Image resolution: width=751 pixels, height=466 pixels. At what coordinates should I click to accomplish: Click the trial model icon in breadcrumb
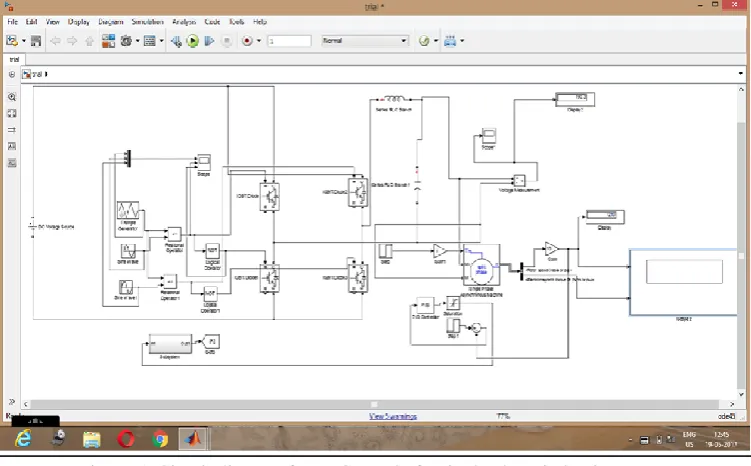[x=26, y=74]
